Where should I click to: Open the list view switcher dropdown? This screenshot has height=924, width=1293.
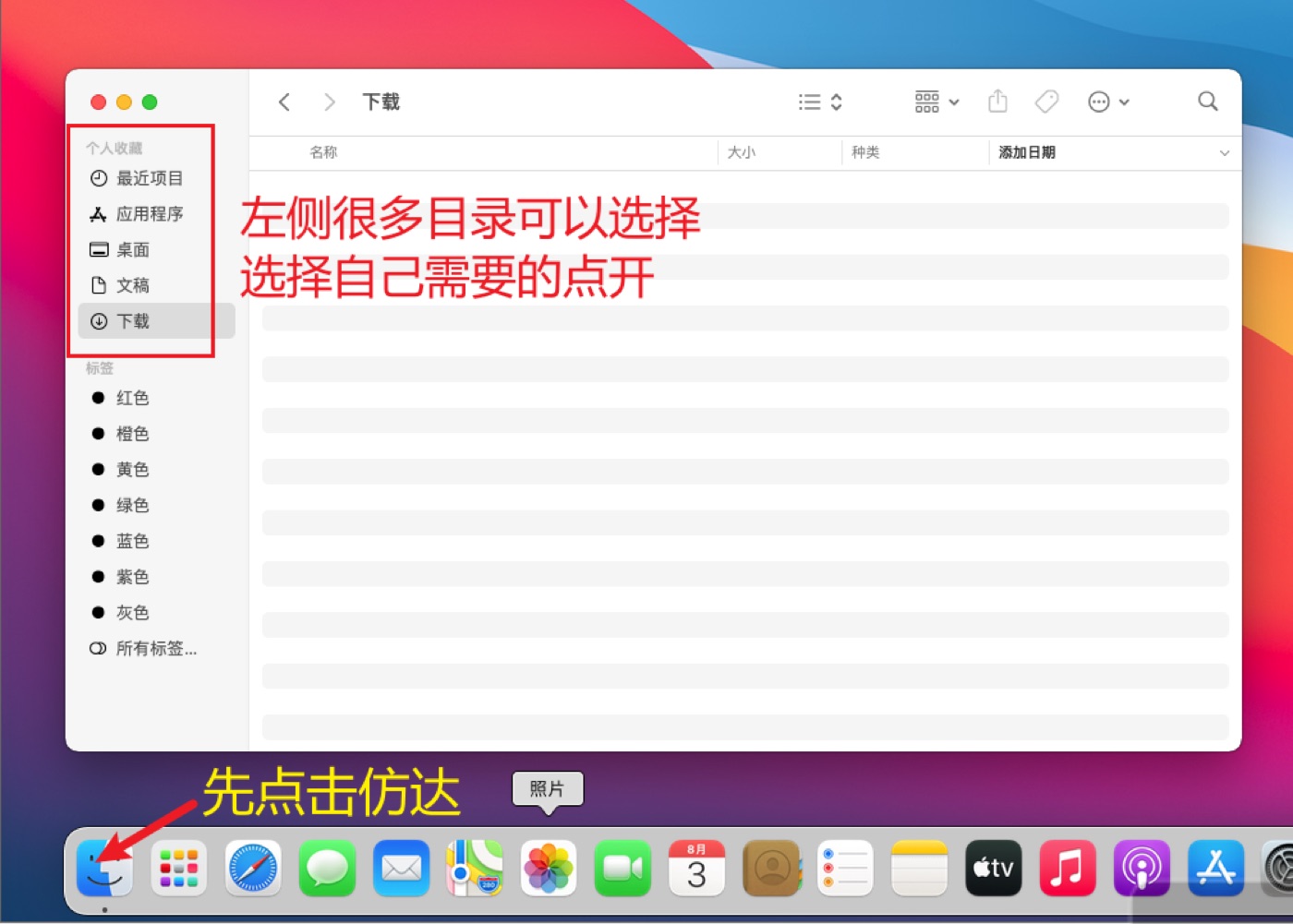[x=820, y=102]
